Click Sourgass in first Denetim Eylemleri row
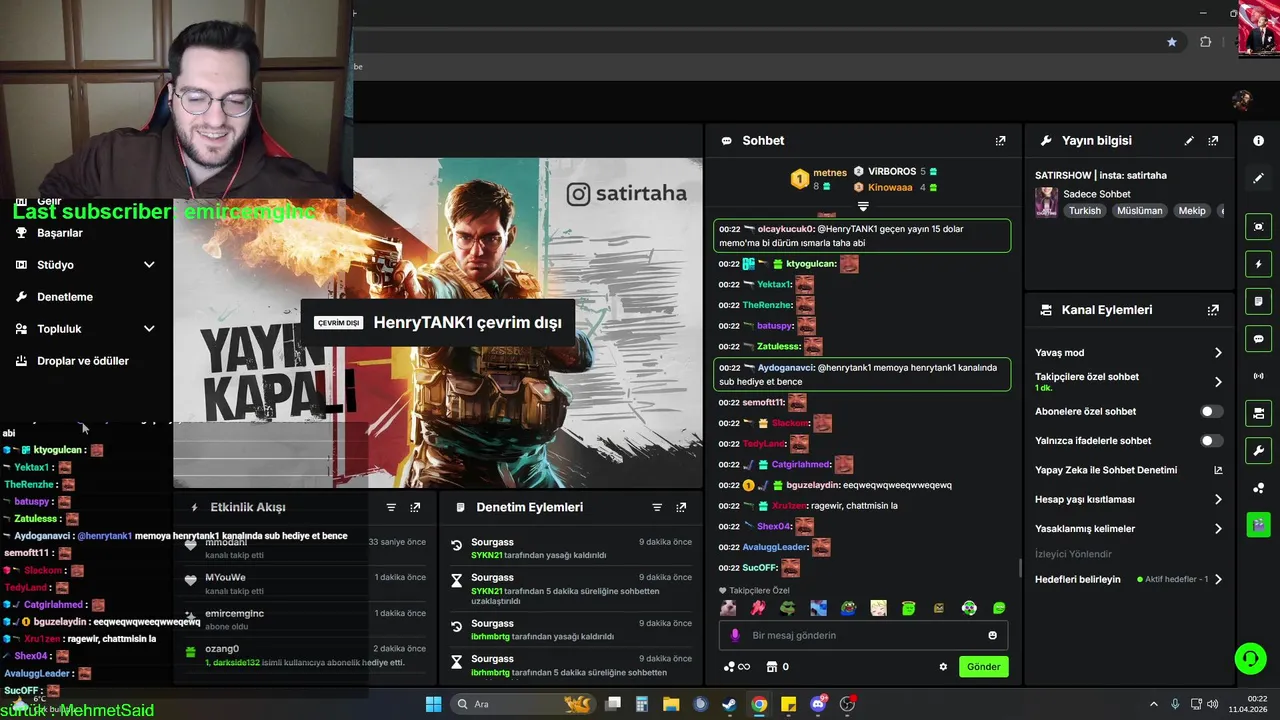1280x720 pixels. (x=492, y=542)
